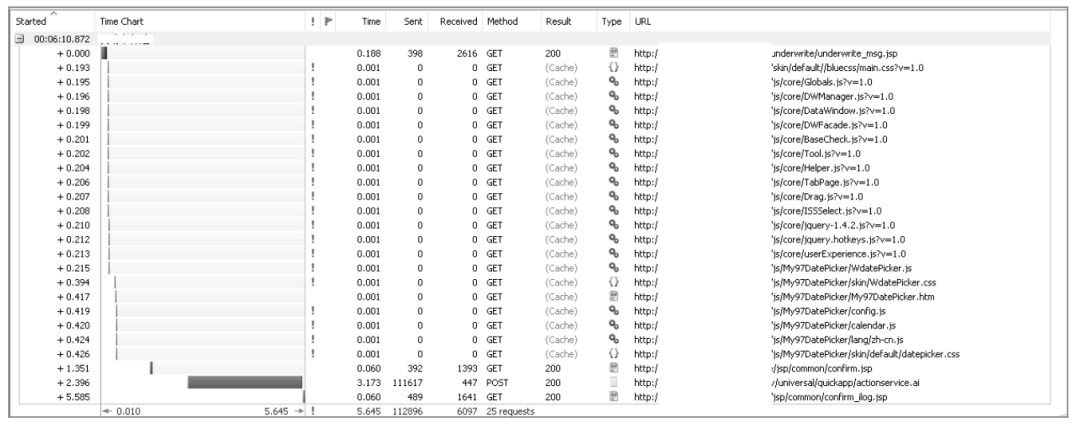The height and width of the screenshot is (429, 1080).
Task: Click the script type icon for BaseCheck.js
Action: click(x=614, y=139)
